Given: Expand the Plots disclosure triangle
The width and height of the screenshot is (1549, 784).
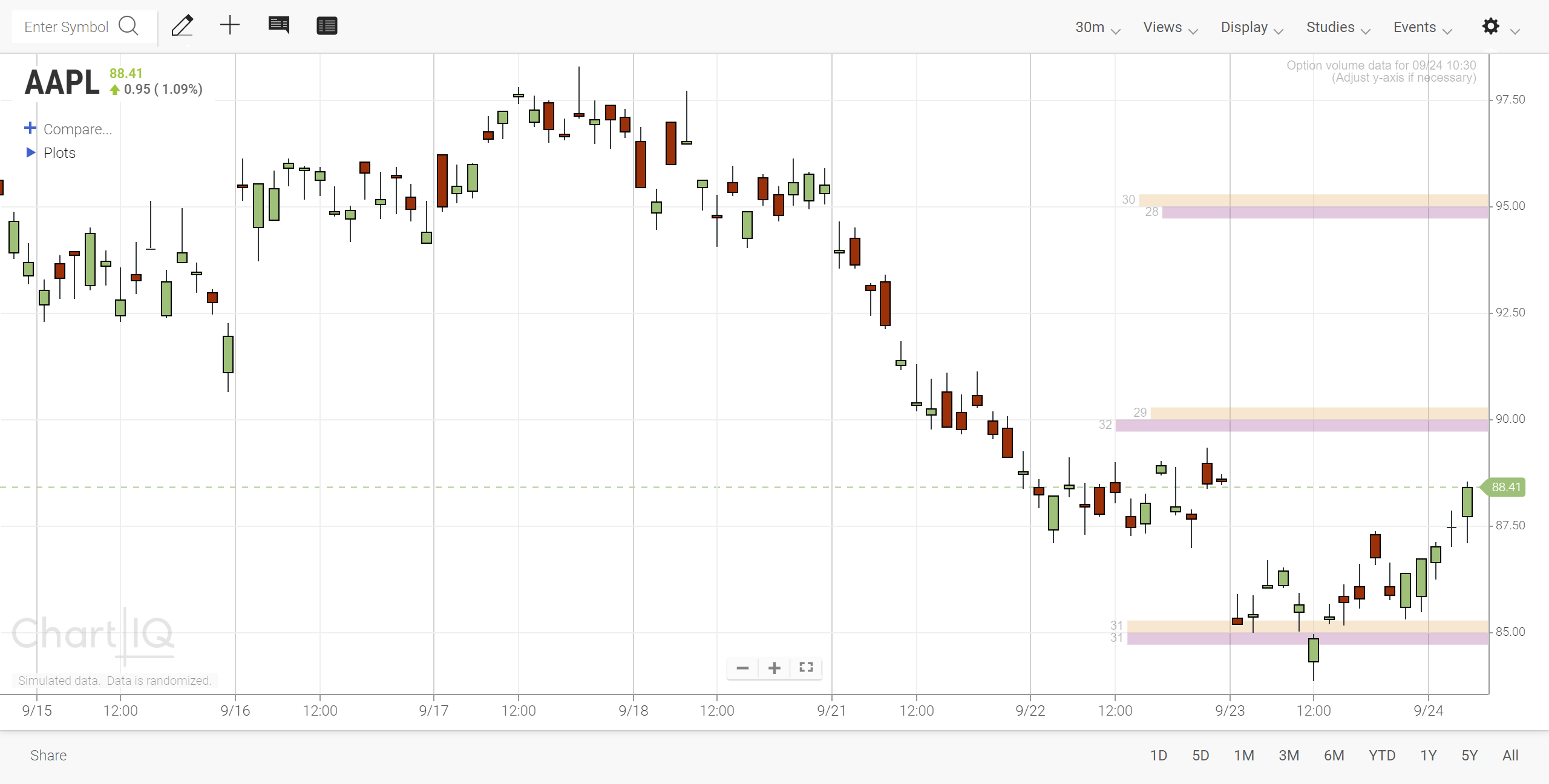Looking at the screenshot, I should click(x=31, y=152).
